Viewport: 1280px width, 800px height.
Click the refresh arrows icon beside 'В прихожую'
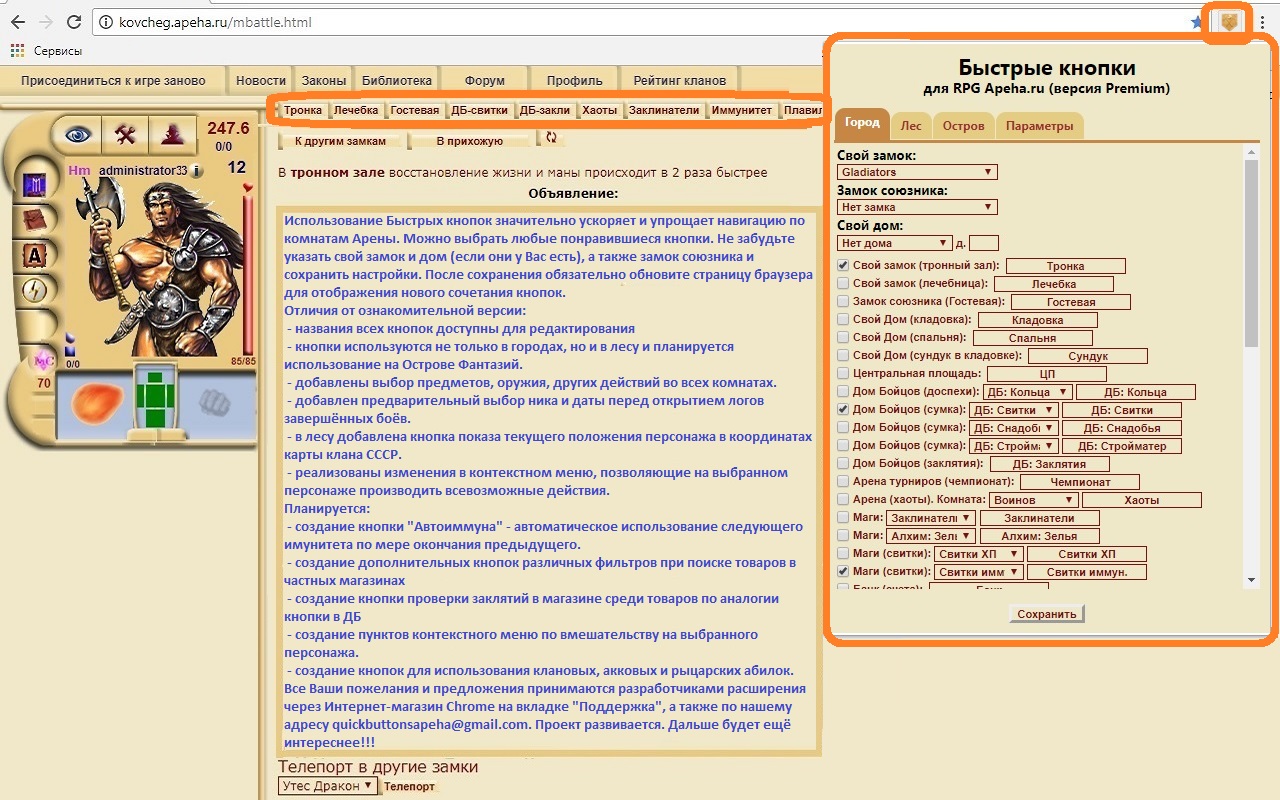click(x=550, y=139)
